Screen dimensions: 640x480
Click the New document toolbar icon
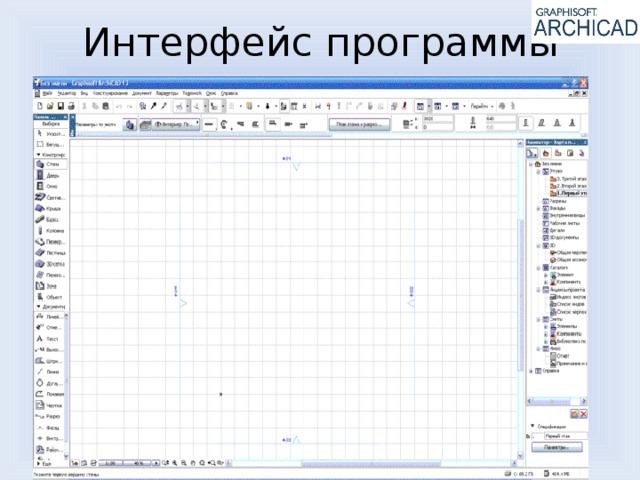[40, 106]
